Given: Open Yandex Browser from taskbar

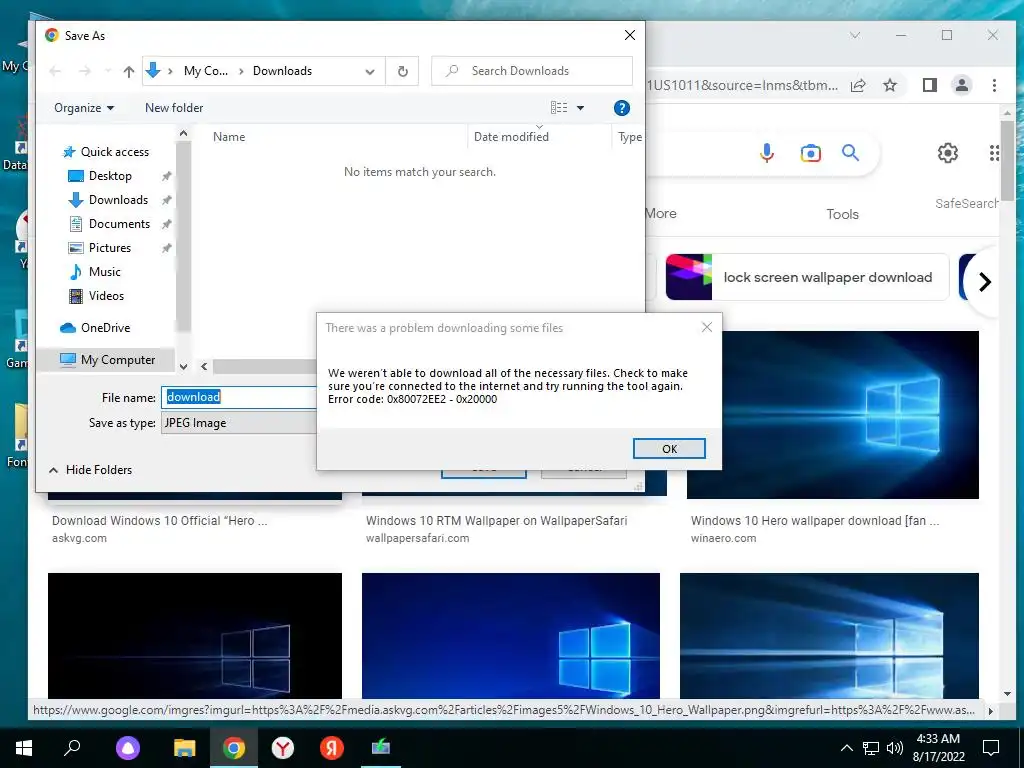Looking at the screenshot, I should pyautogui.click(x=283, y=748).
